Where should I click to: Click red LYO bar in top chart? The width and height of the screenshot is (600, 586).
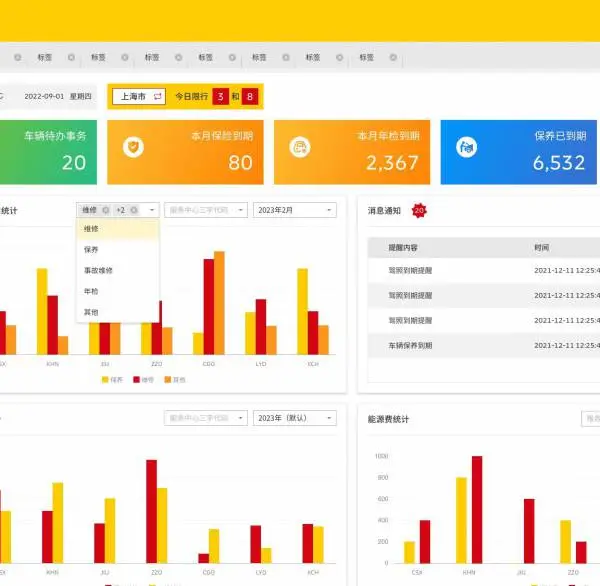pos(261,327)
